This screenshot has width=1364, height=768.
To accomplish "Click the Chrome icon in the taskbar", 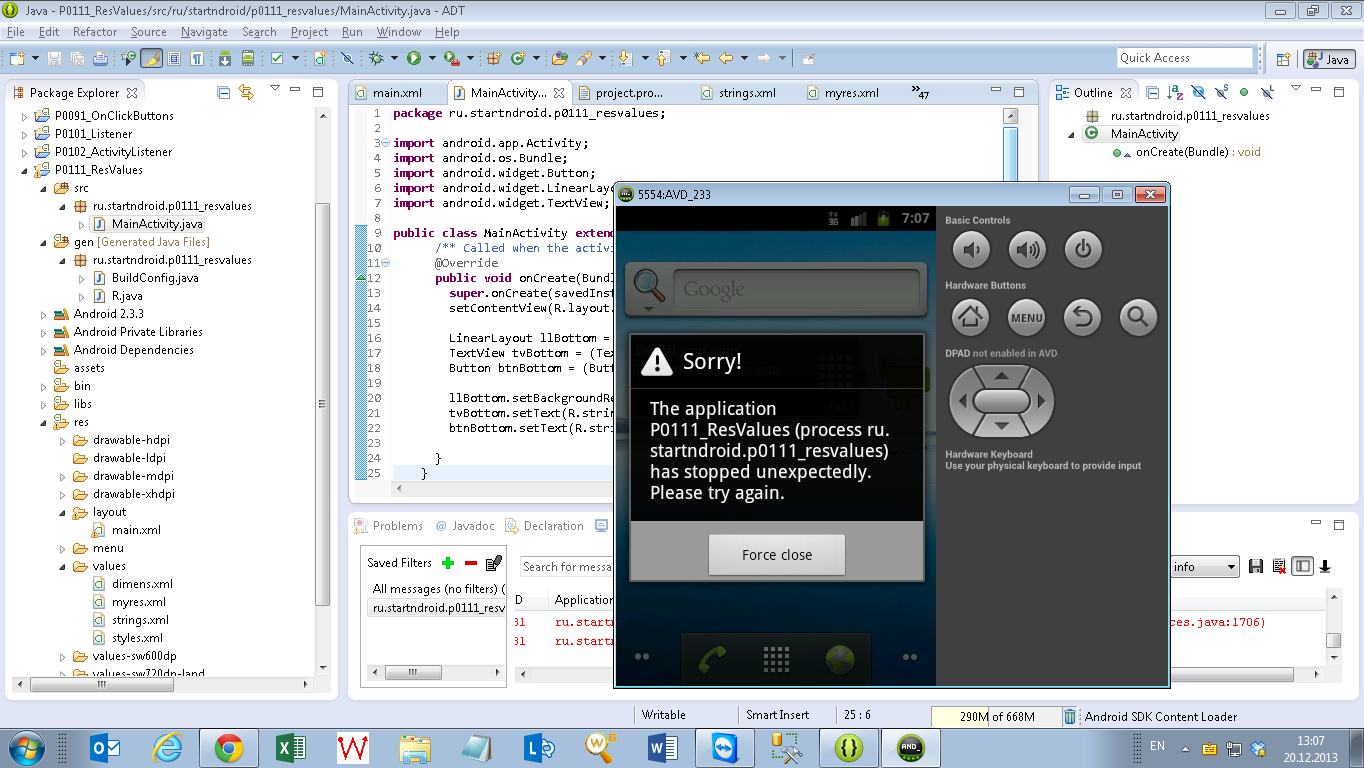I will 228,747.
